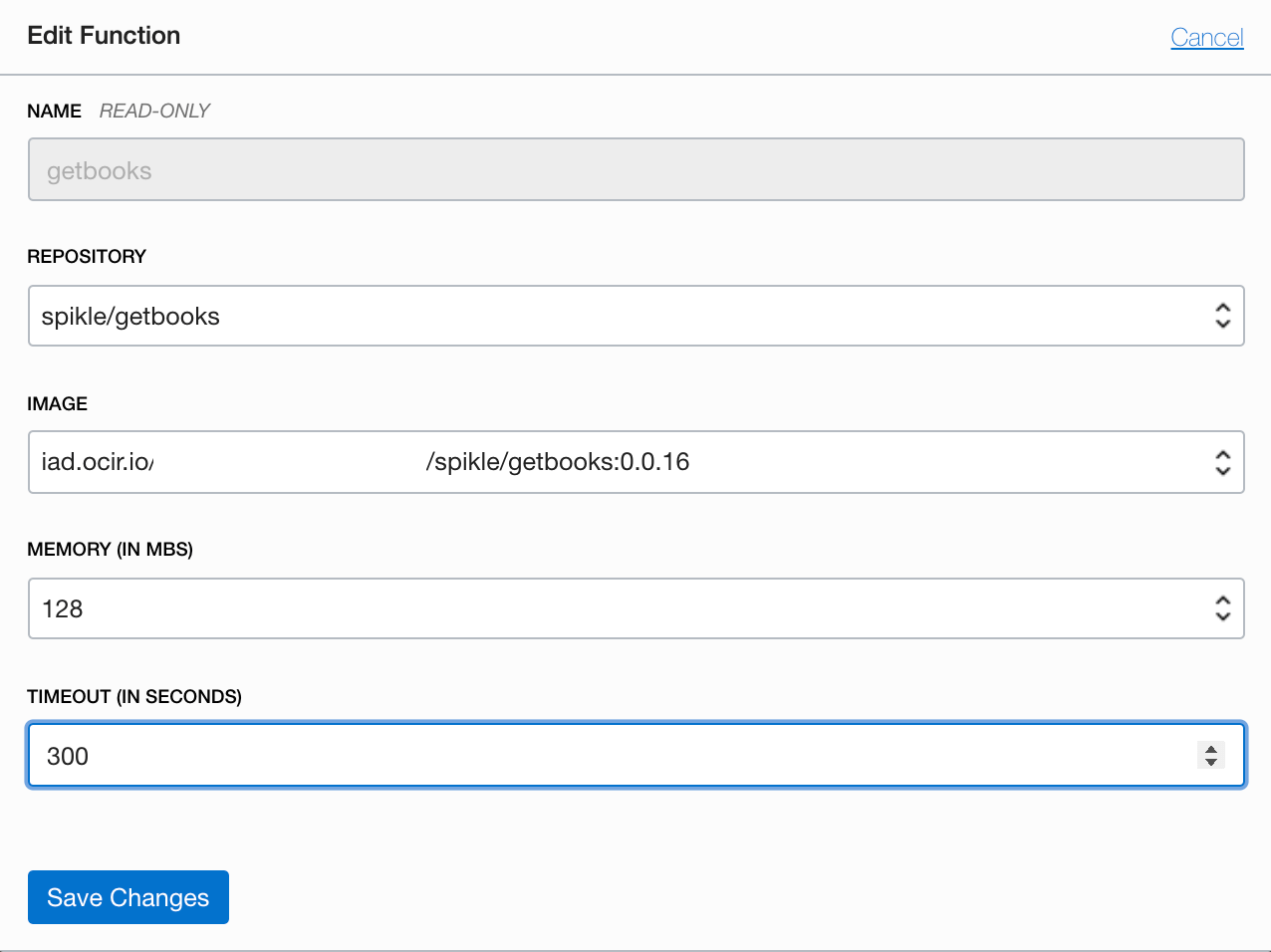The width and height of the screenshot is (1271, 952).
Task: Click the NAME field label
Action: [x=54, y=111]
